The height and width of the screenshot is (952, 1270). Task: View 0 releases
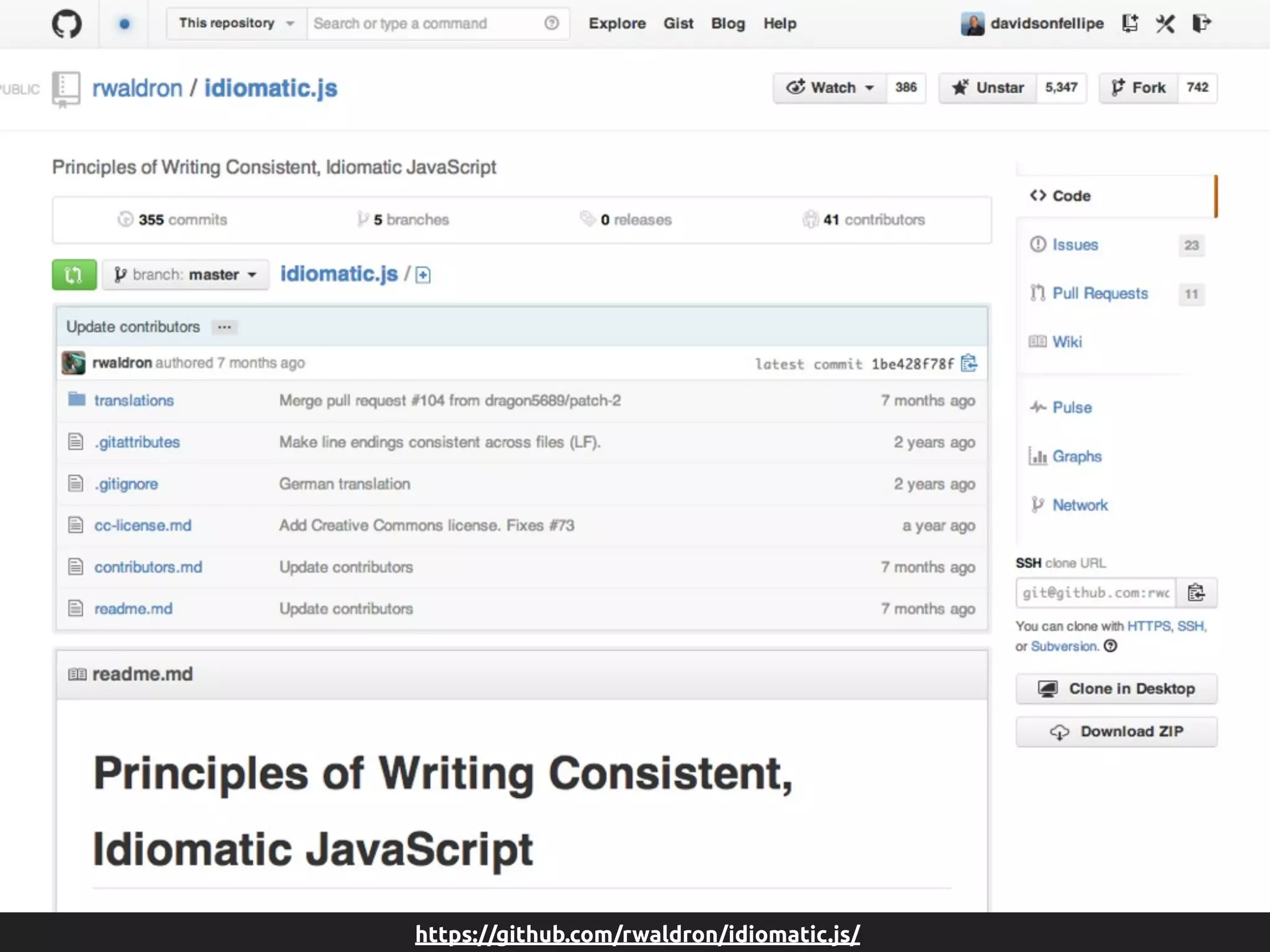pyautogui.click(x=626, y=219)
